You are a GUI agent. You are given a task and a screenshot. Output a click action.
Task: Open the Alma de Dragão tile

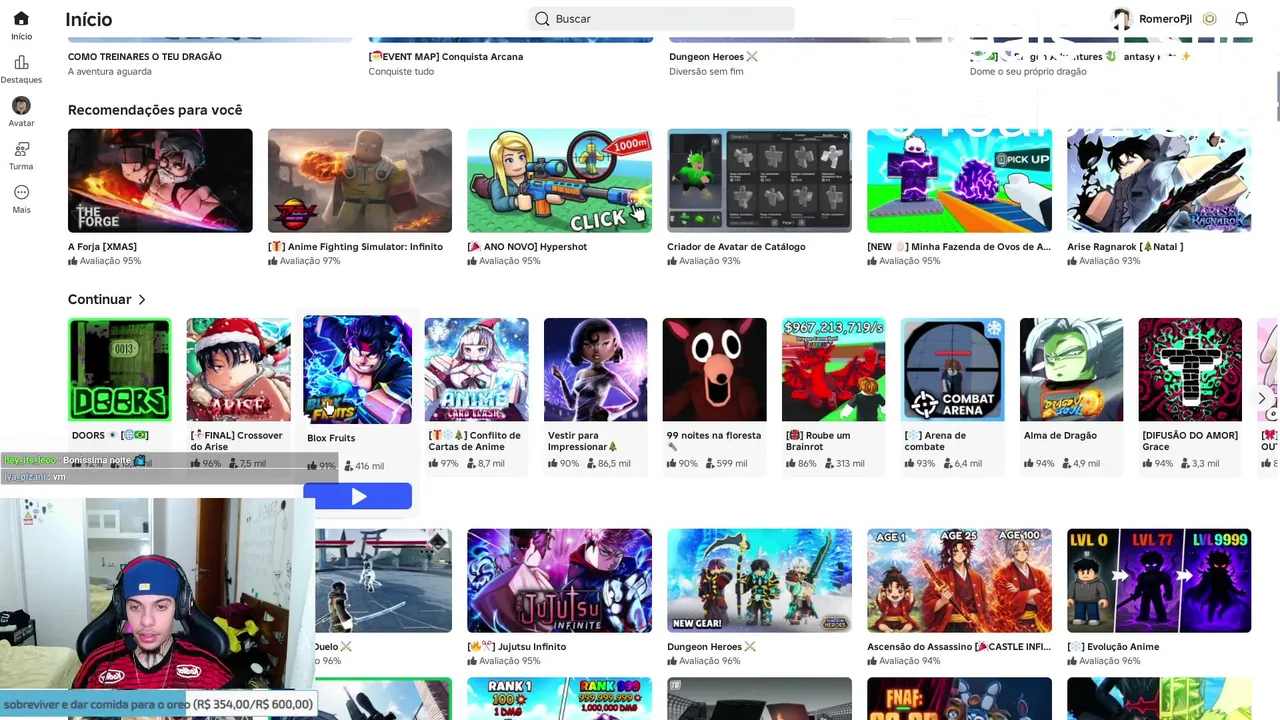pos(1071,370)
